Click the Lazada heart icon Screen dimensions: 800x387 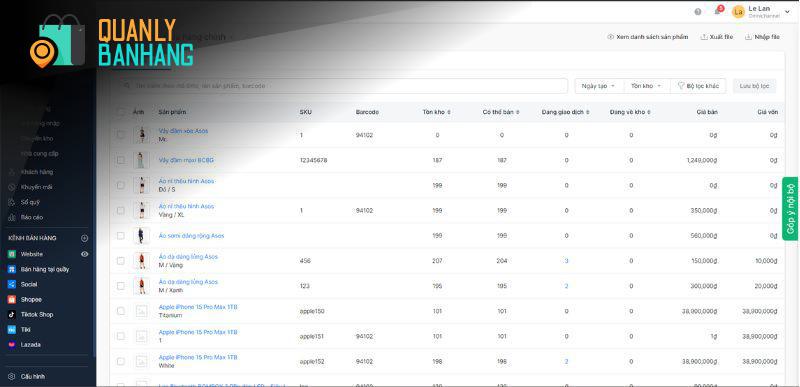(12, 345)
